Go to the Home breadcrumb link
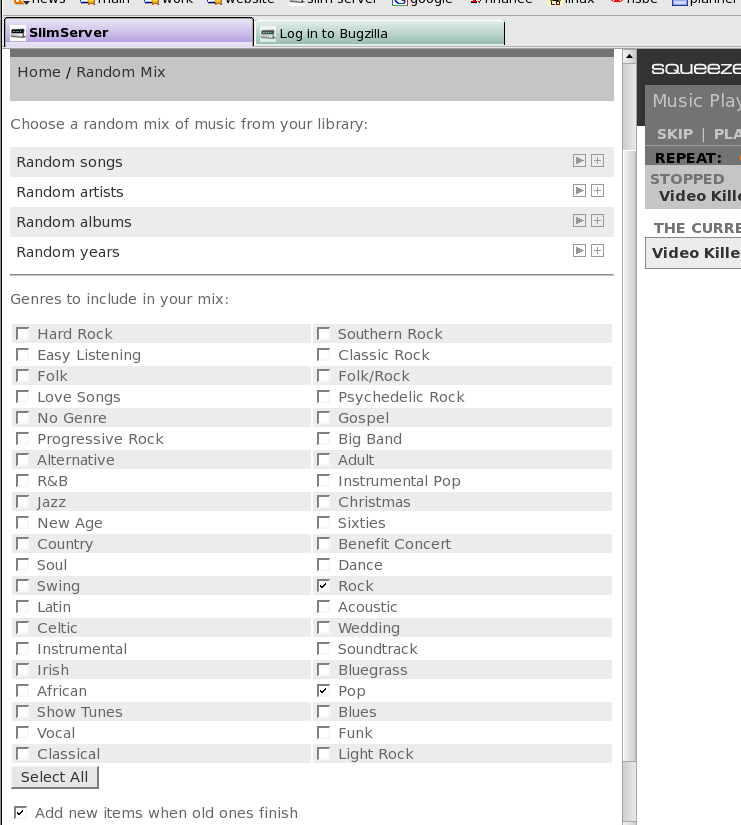Image resolution: width=741 pixels, height=825 pixels. 39,72
